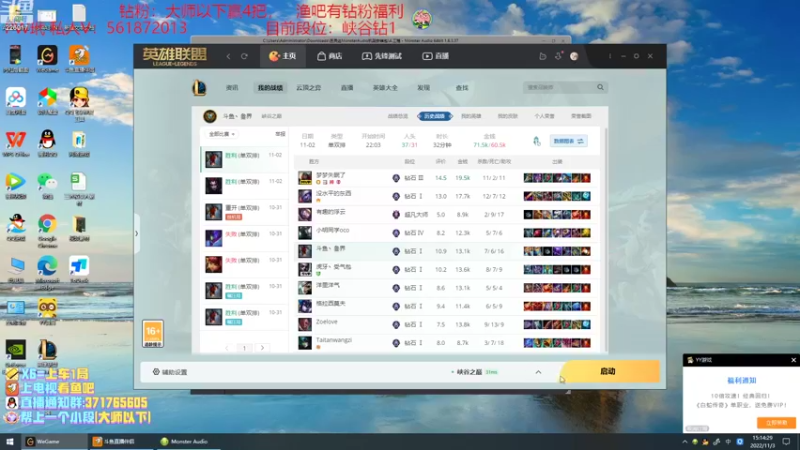Open the 全部比赛 match filter dropdown
This screenshot has width=800, height=450.
tap(222, 134)
